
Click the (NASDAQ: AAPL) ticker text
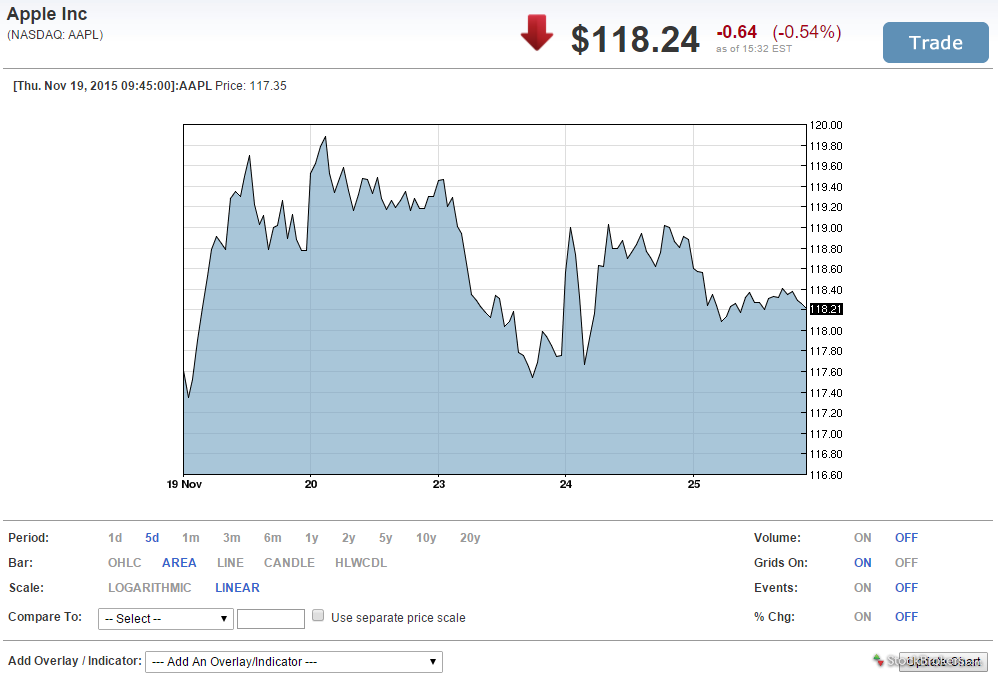pyautogui.click(x=55, y=35)
